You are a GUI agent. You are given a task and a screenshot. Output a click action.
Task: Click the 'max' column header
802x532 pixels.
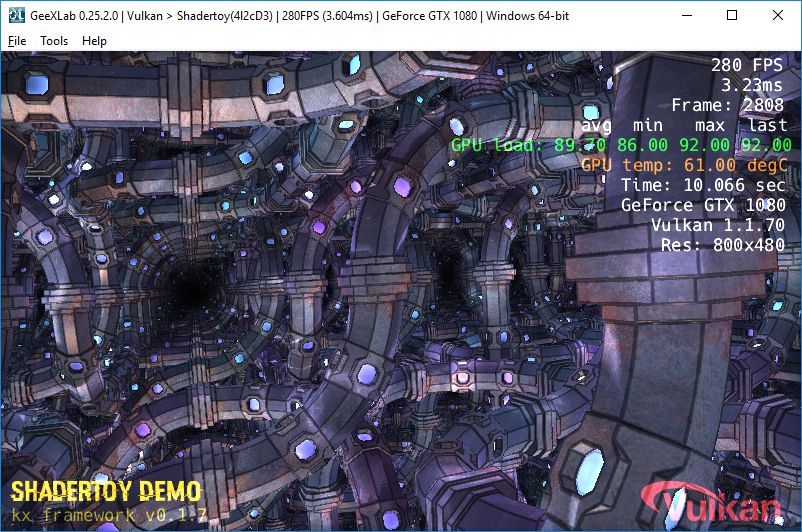click(x=710, y=125)
